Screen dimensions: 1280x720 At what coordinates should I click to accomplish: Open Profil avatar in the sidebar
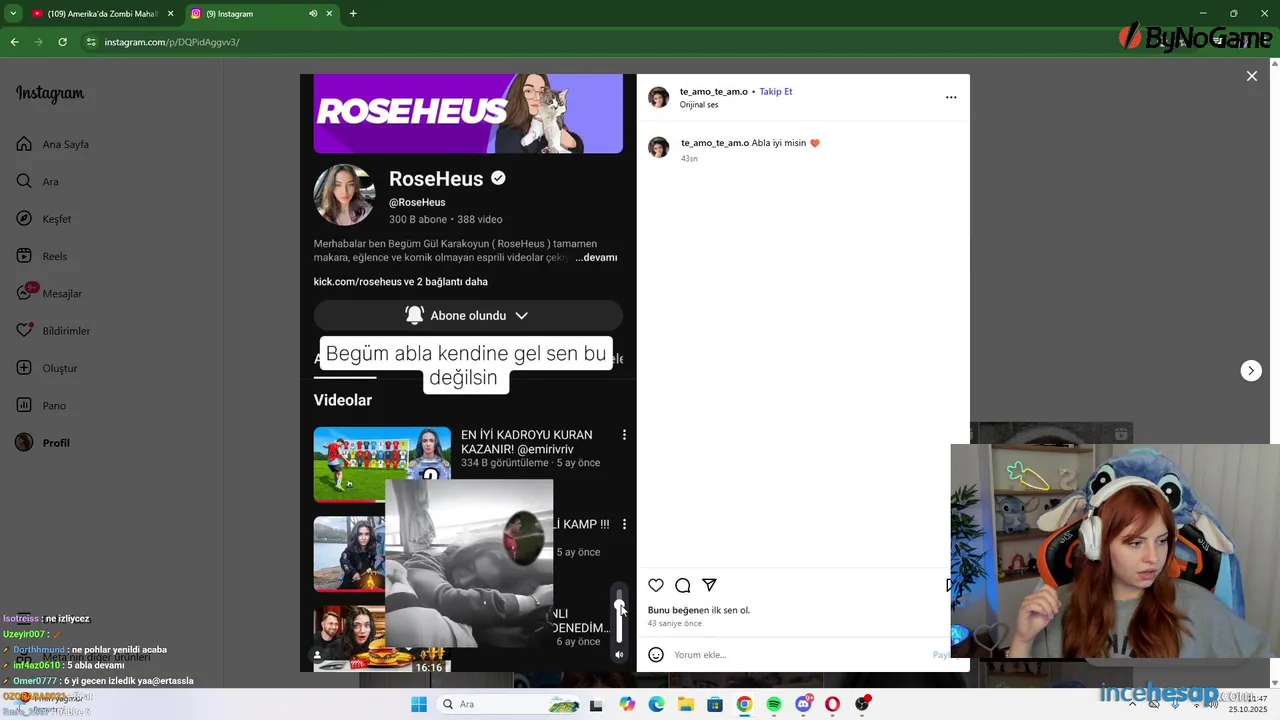coord(24,442)
